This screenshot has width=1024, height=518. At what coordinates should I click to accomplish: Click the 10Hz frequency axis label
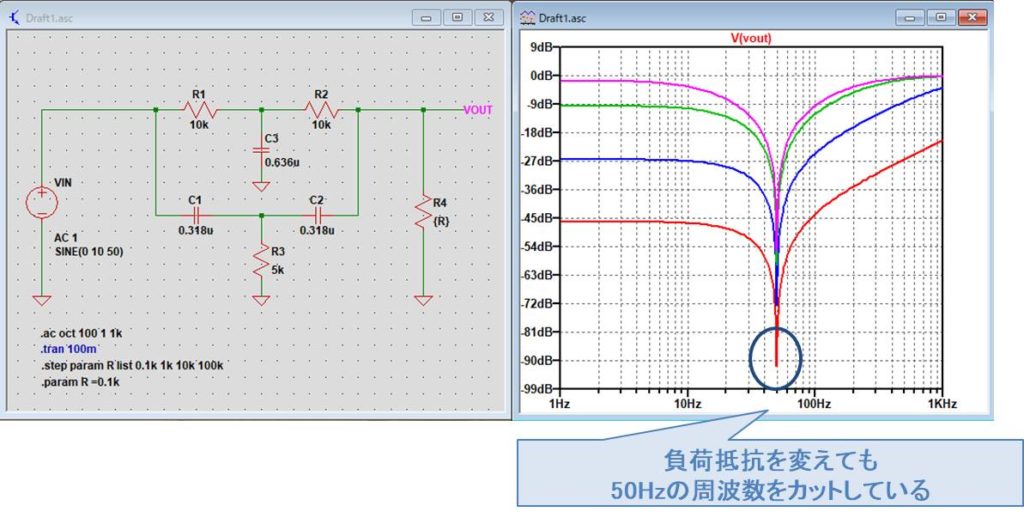pyautogui.click(x=687, y=404)
